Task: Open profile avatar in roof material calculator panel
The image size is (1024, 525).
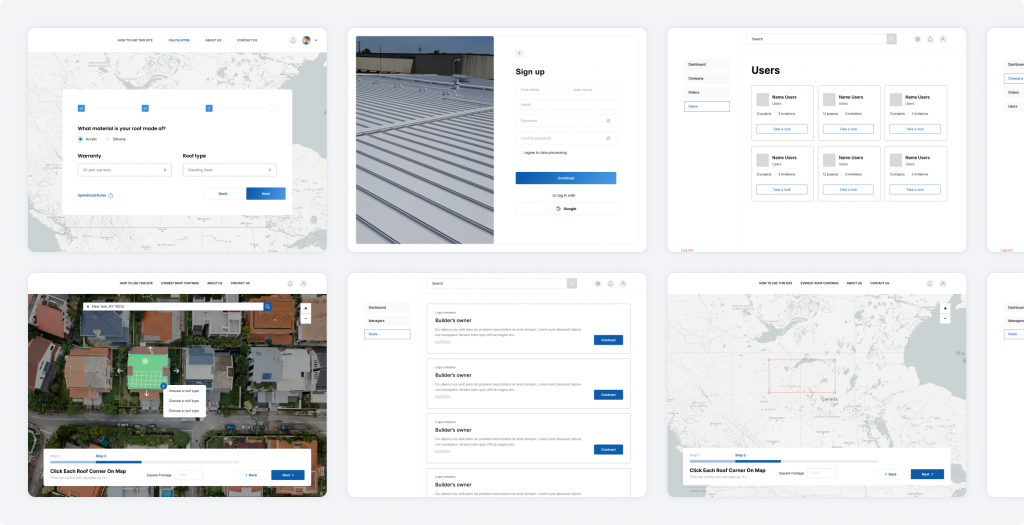Action: click(306, 40)
